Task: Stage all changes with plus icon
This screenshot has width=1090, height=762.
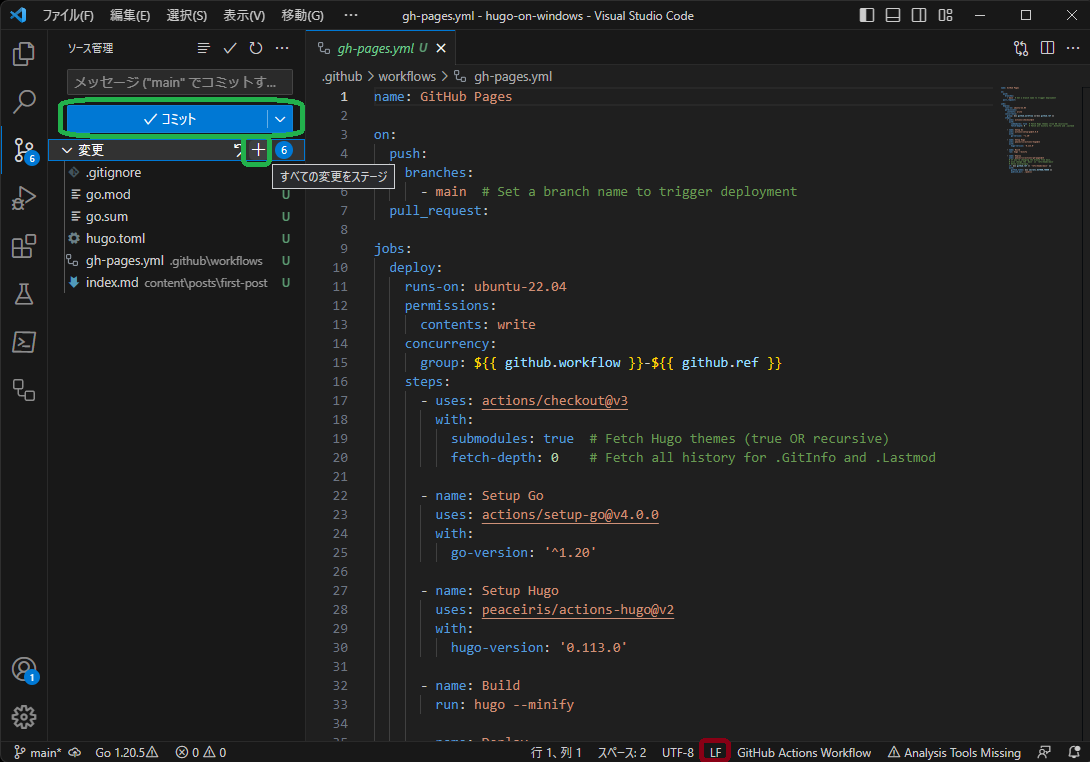Action: coord(258,149)
